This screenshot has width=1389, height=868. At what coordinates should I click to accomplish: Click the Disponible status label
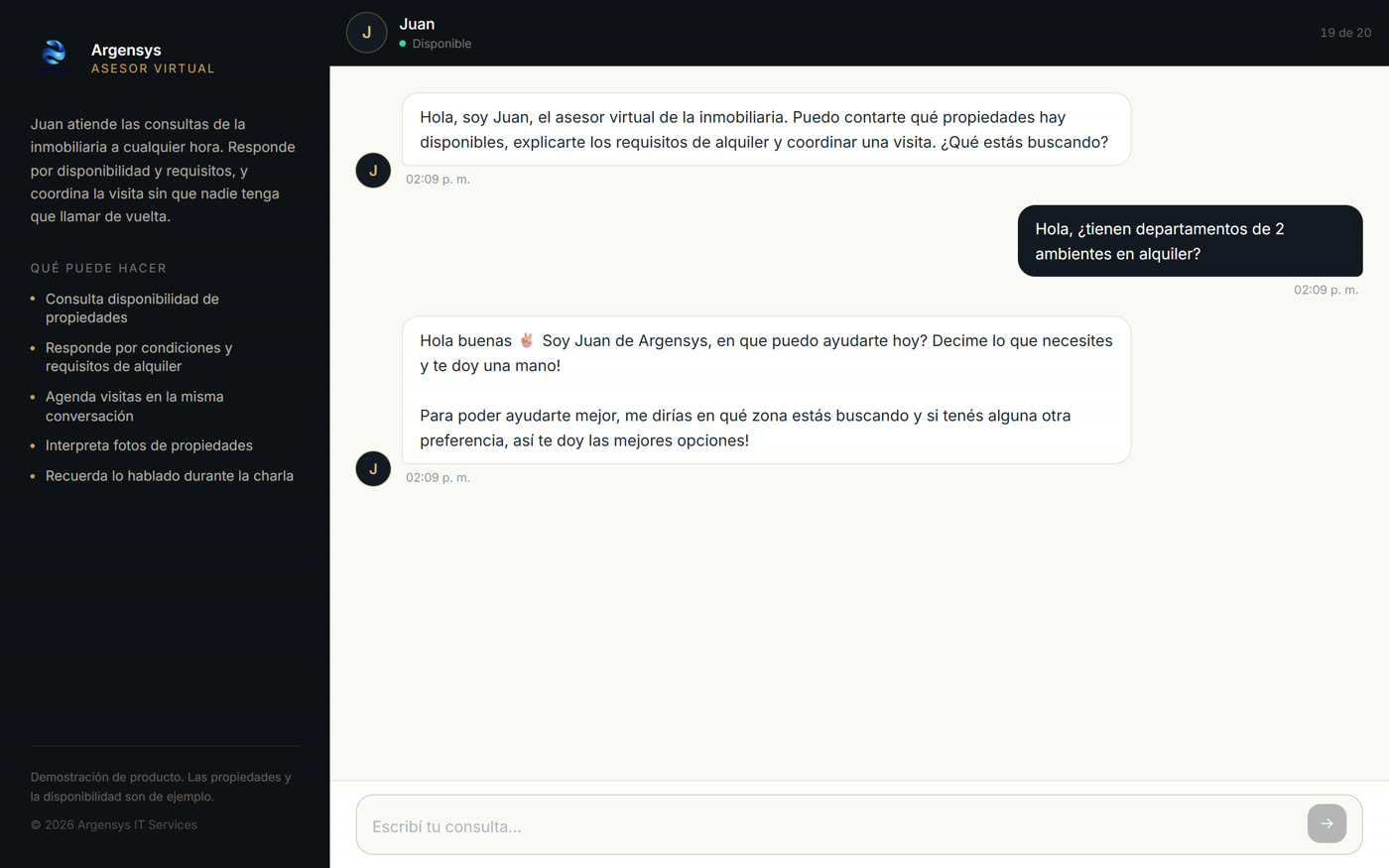coord(442,44)
